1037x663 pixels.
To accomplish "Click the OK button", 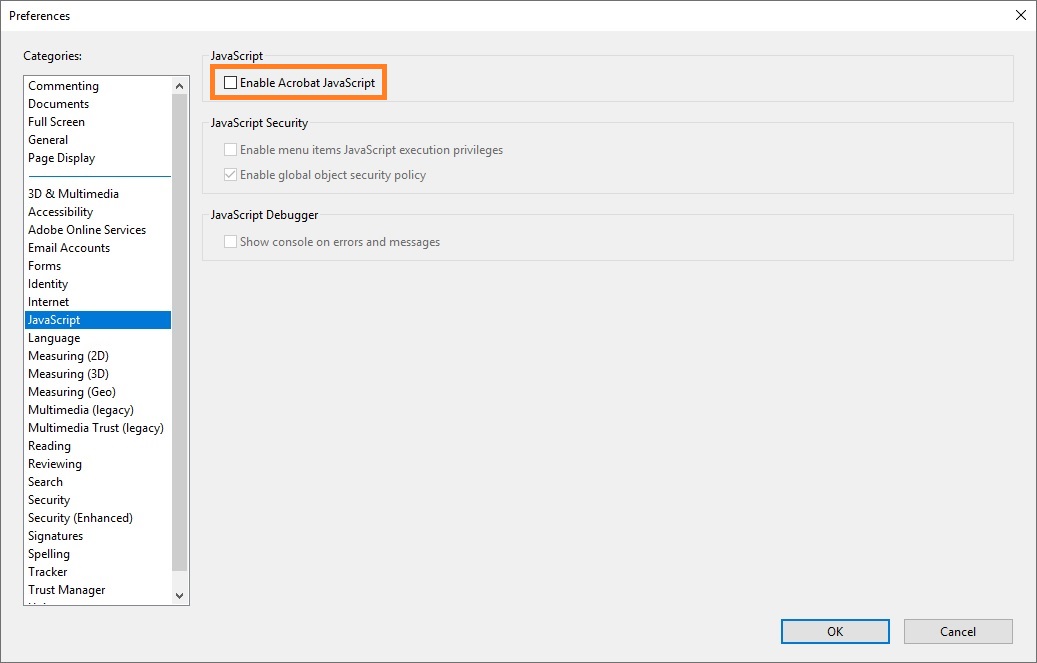I will tap(834, 631).
